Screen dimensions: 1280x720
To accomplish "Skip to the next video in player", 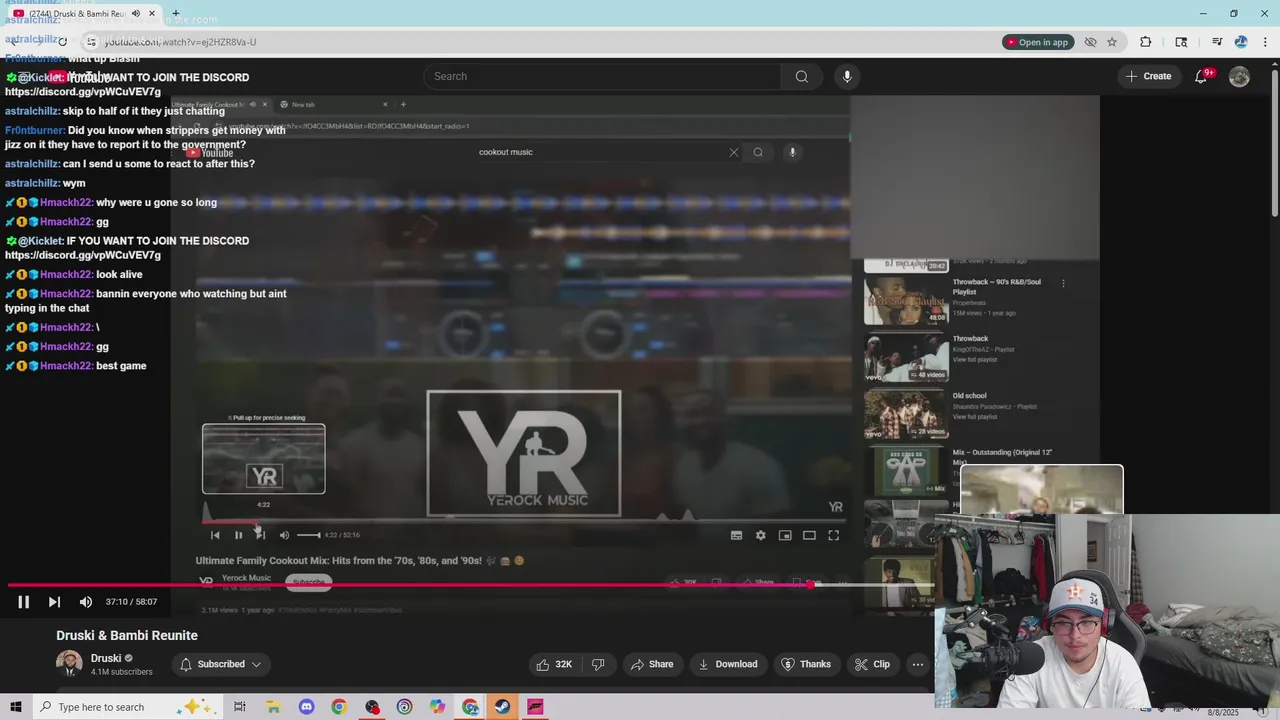I will pos(54,602).
